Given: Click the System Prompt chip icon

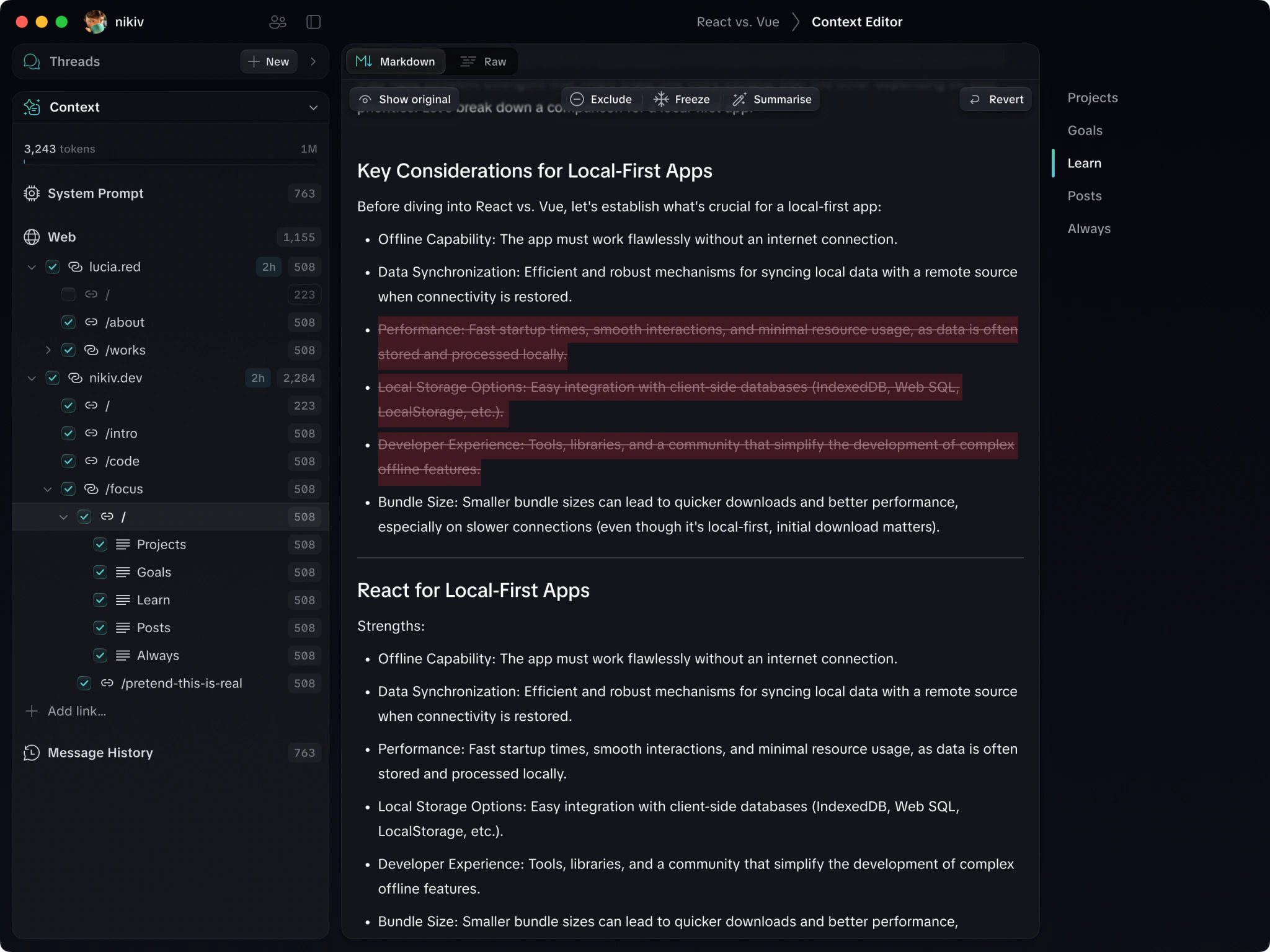Looking at the screenshot, I should 31,193.
